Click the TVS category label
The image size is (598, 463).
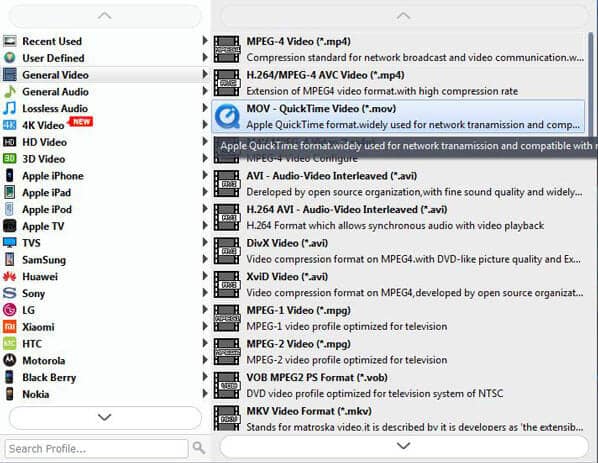point(31,243)
